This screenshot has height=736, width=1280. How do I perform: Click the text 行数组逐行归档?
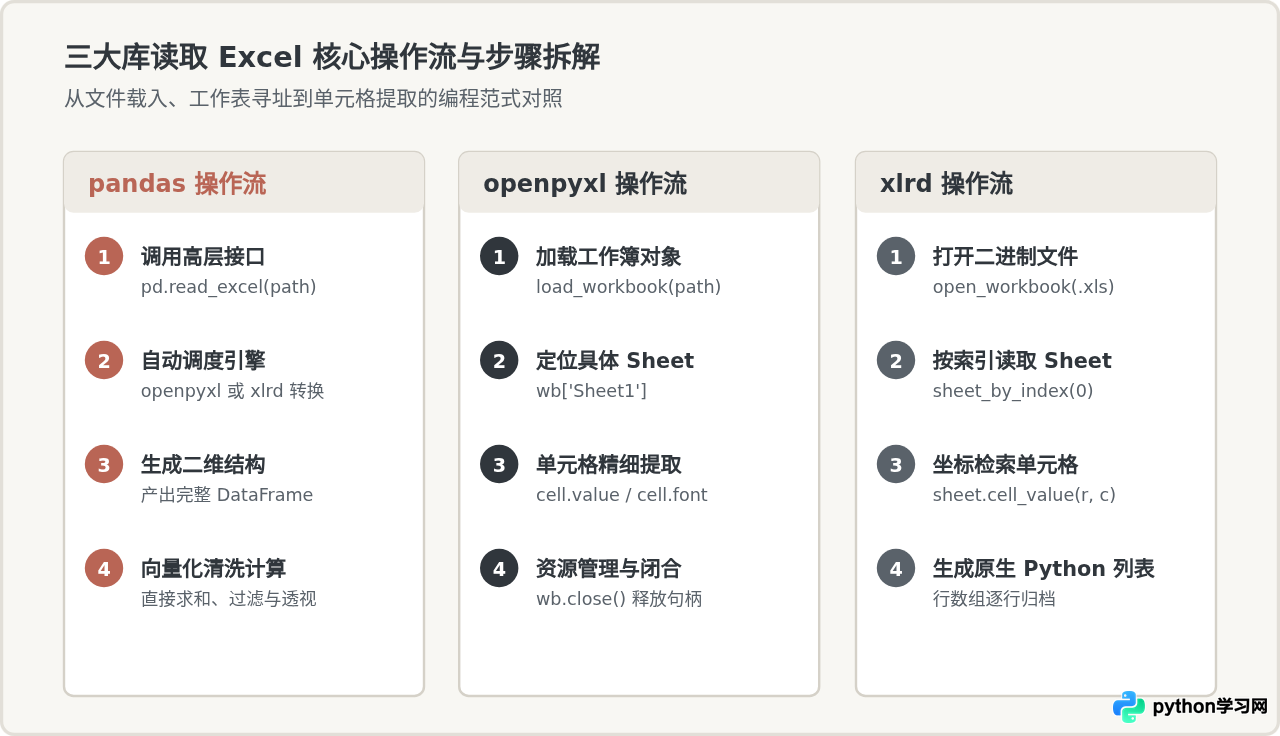click(994, 599)
